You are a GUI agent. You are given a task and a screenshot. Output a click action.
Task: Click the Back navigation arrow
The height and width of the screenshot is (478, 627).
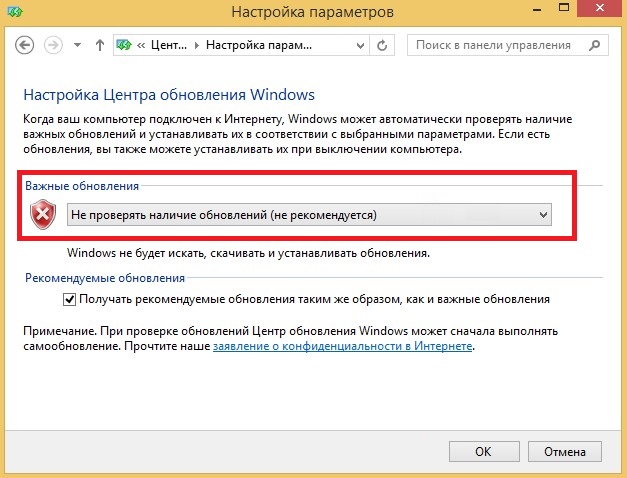pyautogui.click(x=24, y=45)
